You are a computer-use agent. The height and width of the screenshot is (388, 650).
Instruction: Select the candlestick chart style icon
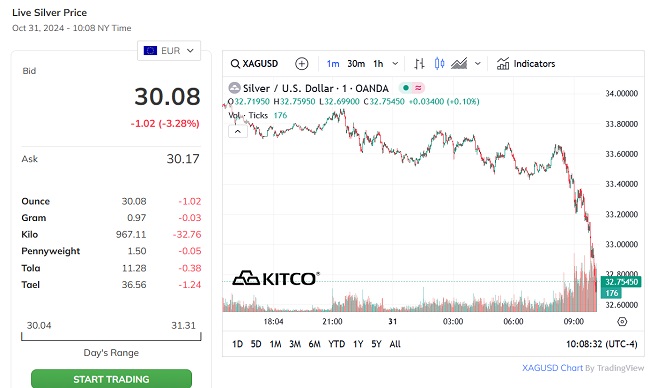439,64
